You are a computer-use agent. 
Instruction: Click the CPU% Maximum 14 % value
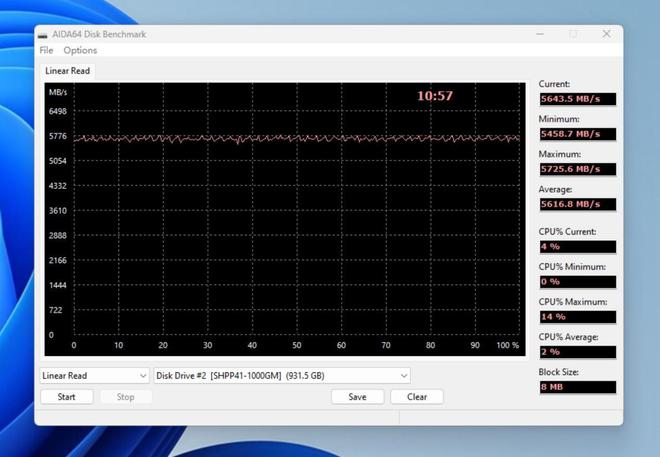pos(578,317)
